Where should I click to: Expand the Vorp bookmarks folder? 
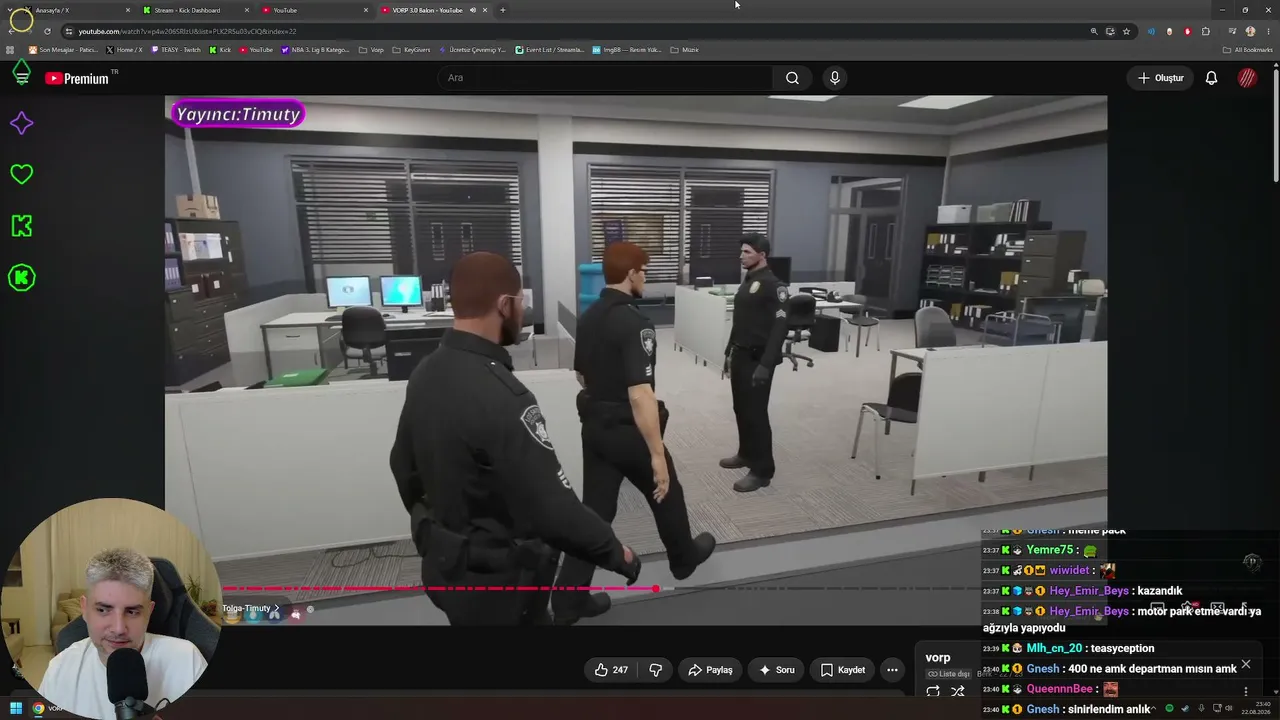point(371,49)
